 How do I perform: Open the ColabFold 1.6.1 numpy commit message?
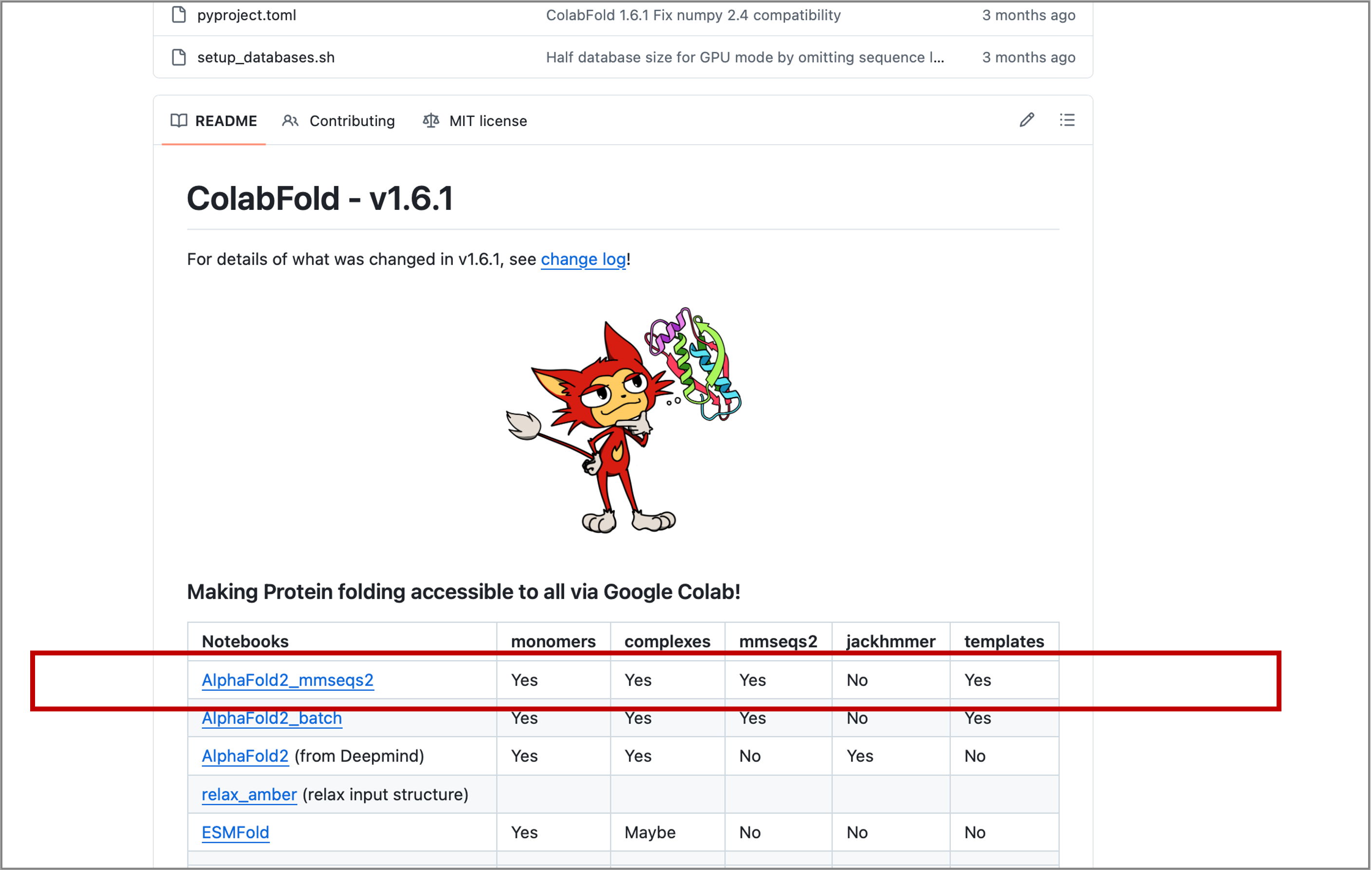tap(693, 15)
